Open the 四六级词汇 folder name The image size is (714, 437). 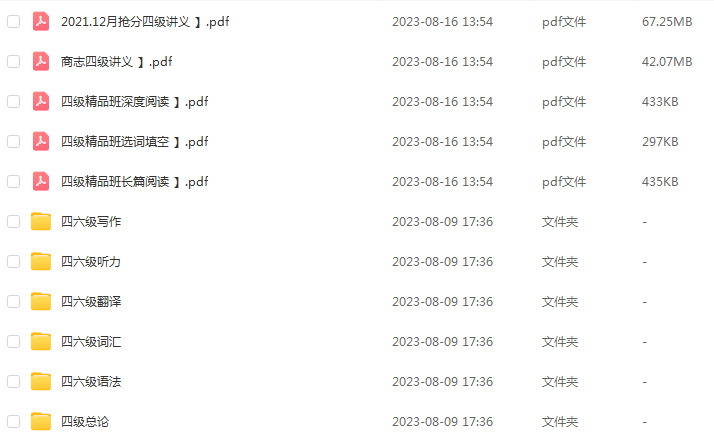pos(91,342)
